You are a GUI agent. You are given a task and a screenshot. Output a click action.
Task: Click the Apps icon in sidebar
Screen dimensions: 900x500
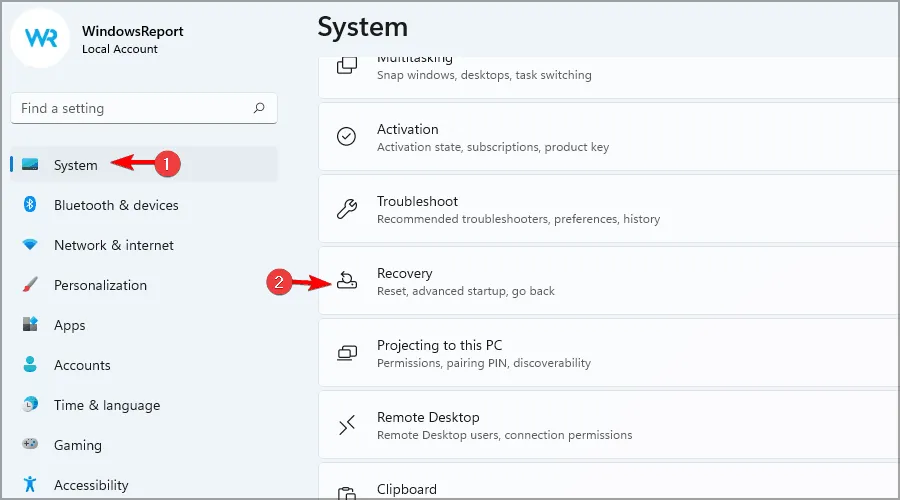30,325
